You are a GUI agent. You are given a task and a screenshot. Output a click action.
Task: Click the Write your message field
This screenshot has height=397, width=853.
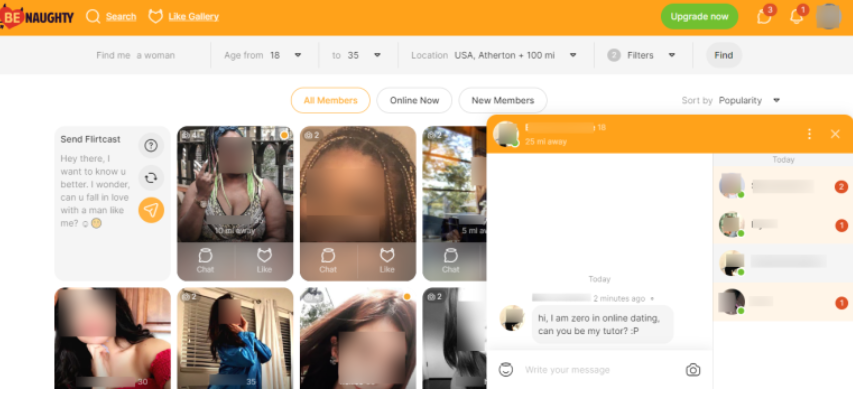click(x=598, y=370)
